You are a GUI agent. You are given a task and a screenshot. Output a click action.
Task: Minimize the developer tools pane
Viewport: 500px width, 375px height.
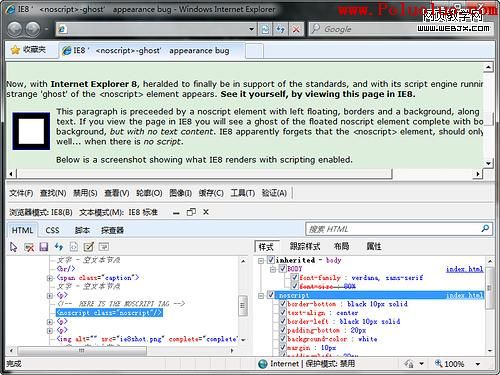(176, 212)
